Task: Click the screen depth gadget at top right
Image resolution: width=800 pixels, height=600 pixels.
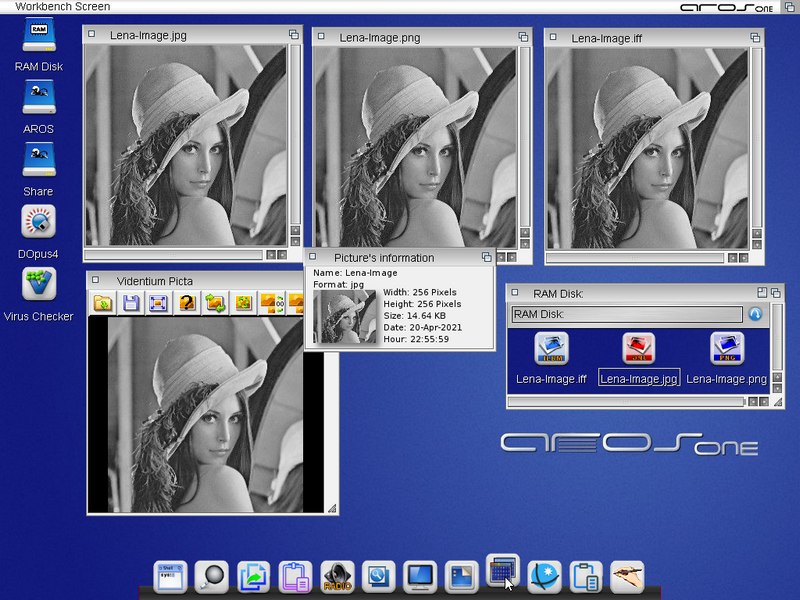Action: (x=790, y=7)
